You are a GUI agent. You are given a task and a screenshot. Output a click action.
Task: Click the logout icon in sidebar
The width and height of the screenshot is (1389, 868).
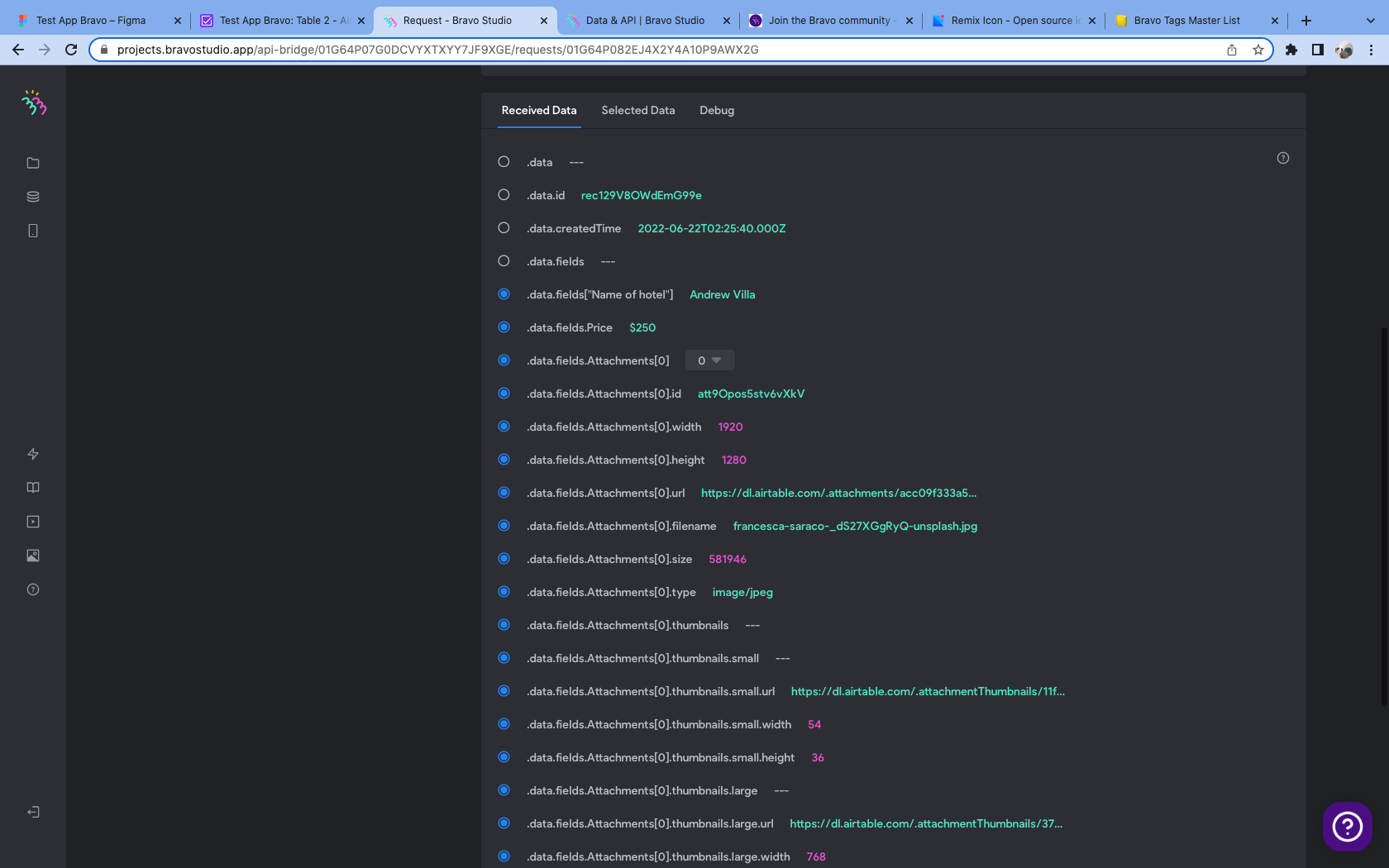point(33,812)
